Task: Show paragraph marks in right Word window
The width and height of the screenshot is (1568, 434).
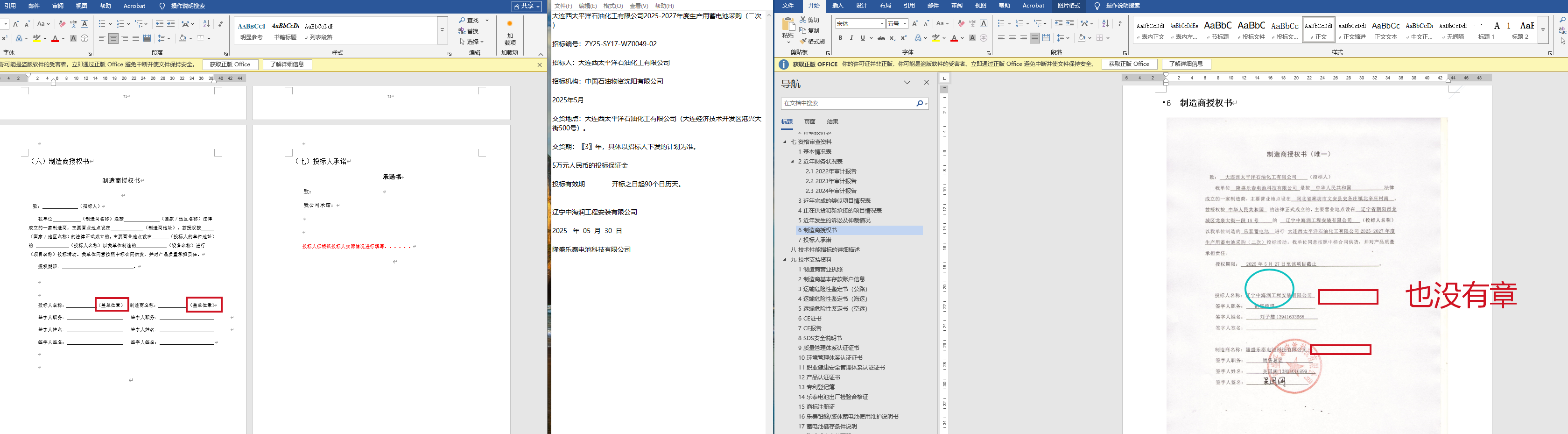Action: click(1120, 23)
